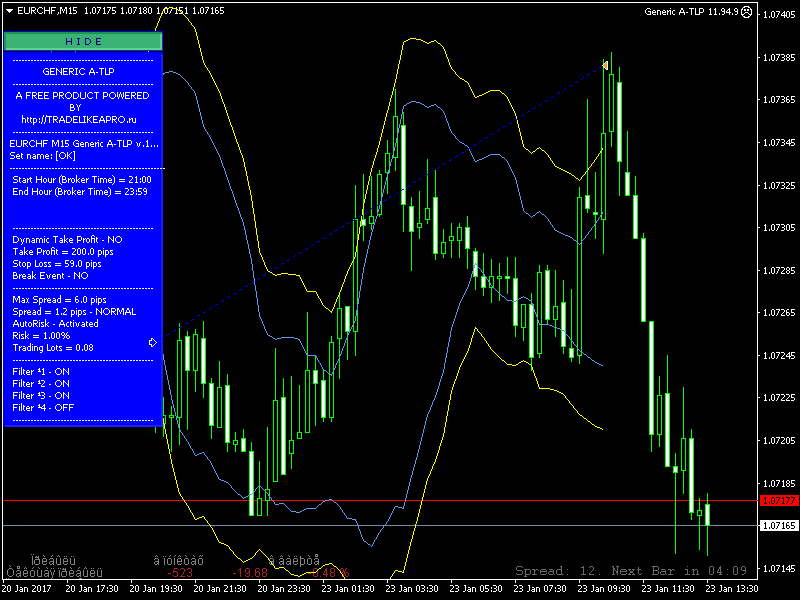800x600 pixels.
Task: Click the red -19.68 value at chart bottom
Action: coord(249,573)
